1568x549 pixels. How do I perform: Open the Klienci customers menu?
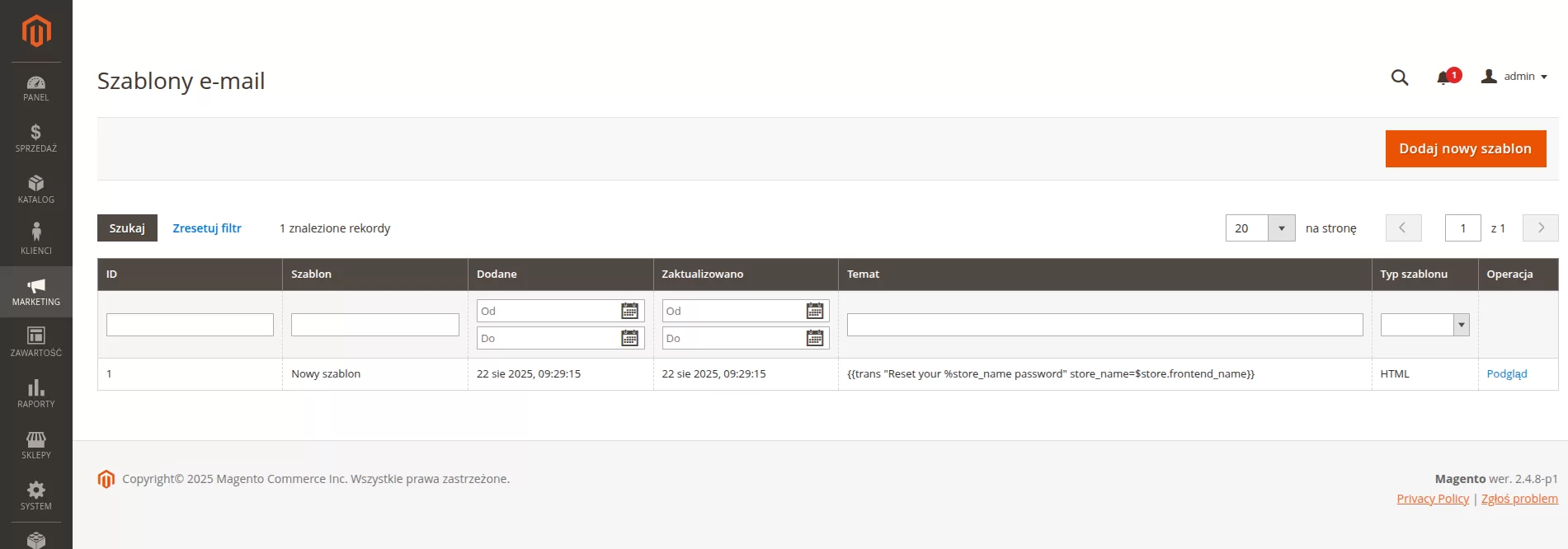pos(36,240)
